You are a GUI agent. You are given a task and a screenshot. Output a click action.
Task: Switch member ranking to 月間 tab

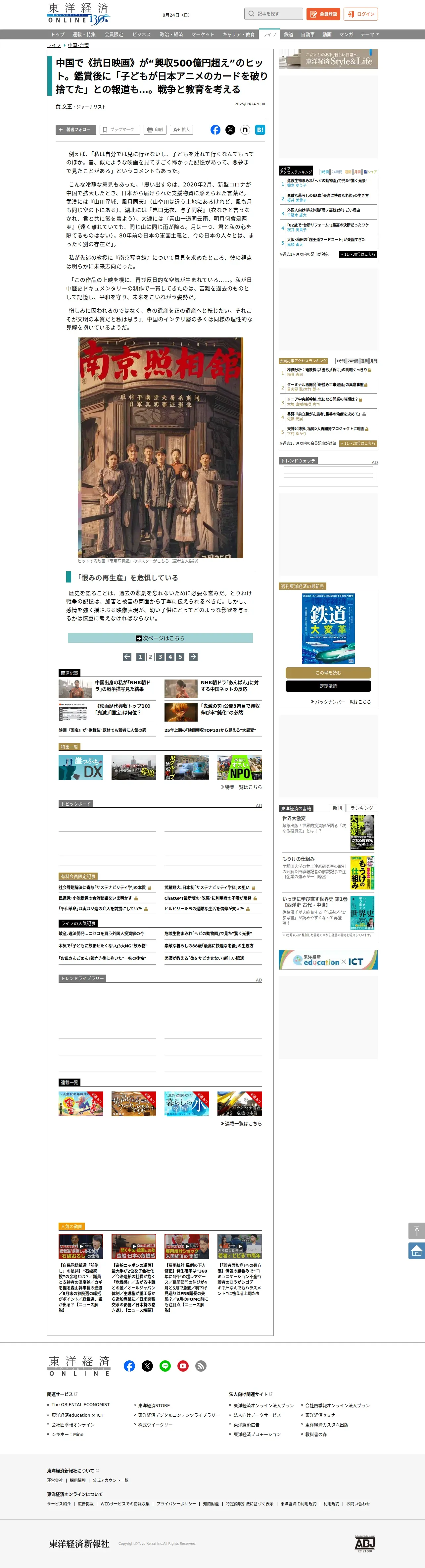coord(373,361)
